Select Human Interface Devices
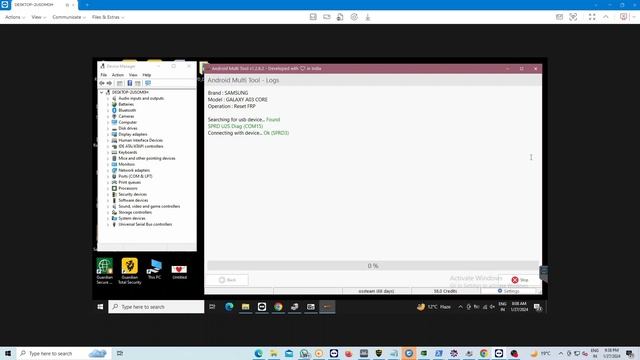 [140, 140]
